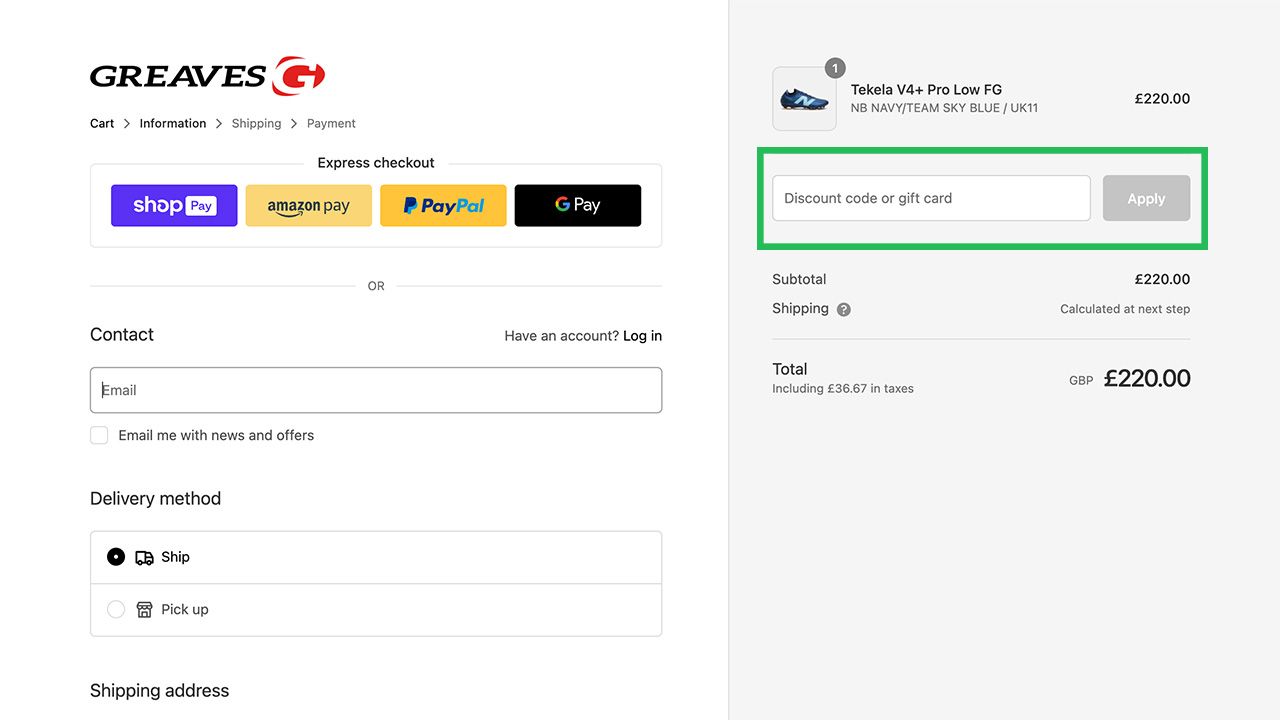Click the Express checkout heading
The width and height of the screenshot is (1280, 720).
[x=376, y=163]
